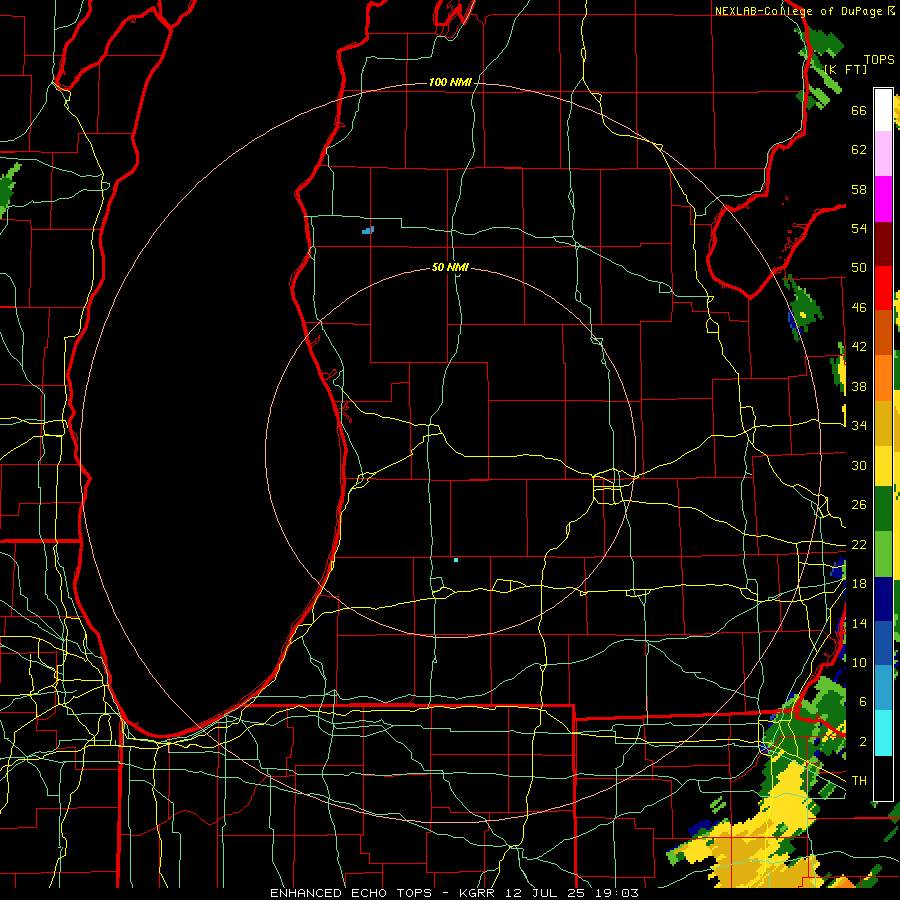900x900 pixels.
Task: Click the '66' legend value
Action: [859, 110]
